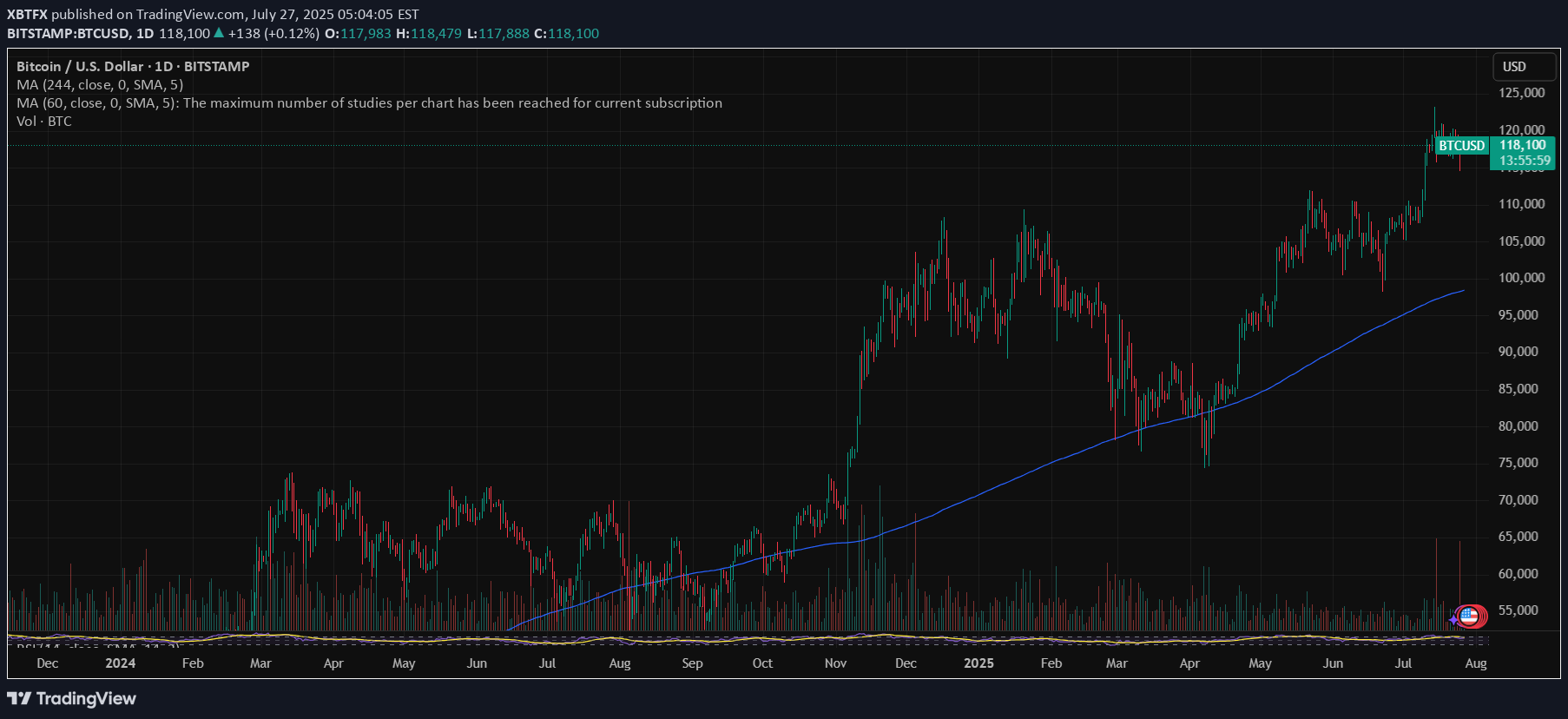Click the TradingView logo at bottom left
This screenshot has height=719, width=1568.
(72, 698)
